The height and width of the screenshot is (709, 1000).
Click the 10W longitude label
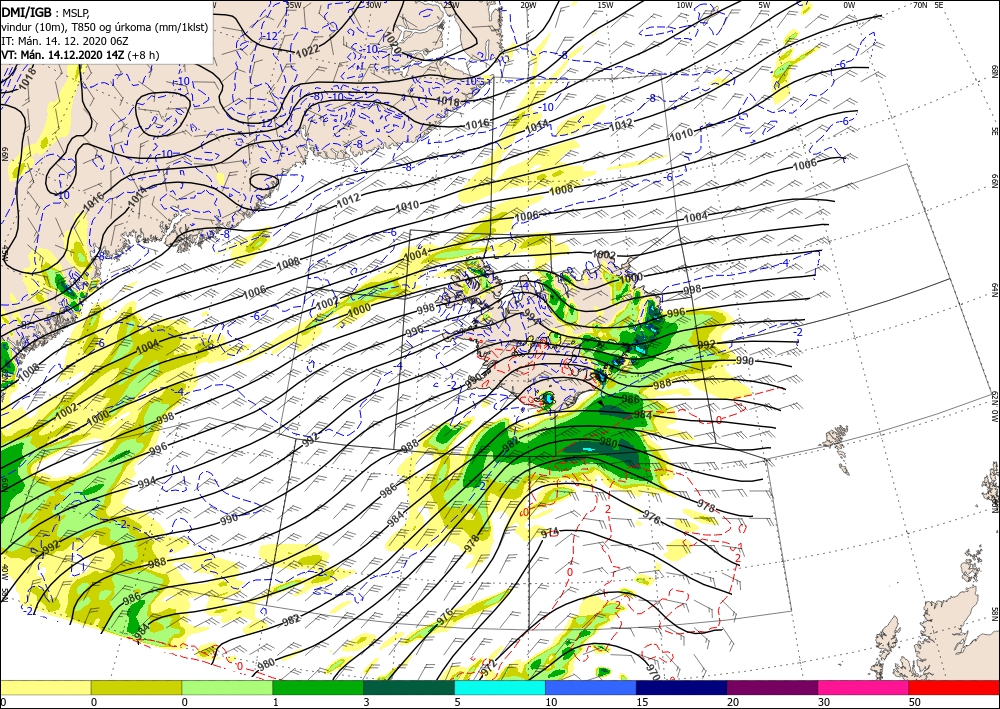pos(684,5)
